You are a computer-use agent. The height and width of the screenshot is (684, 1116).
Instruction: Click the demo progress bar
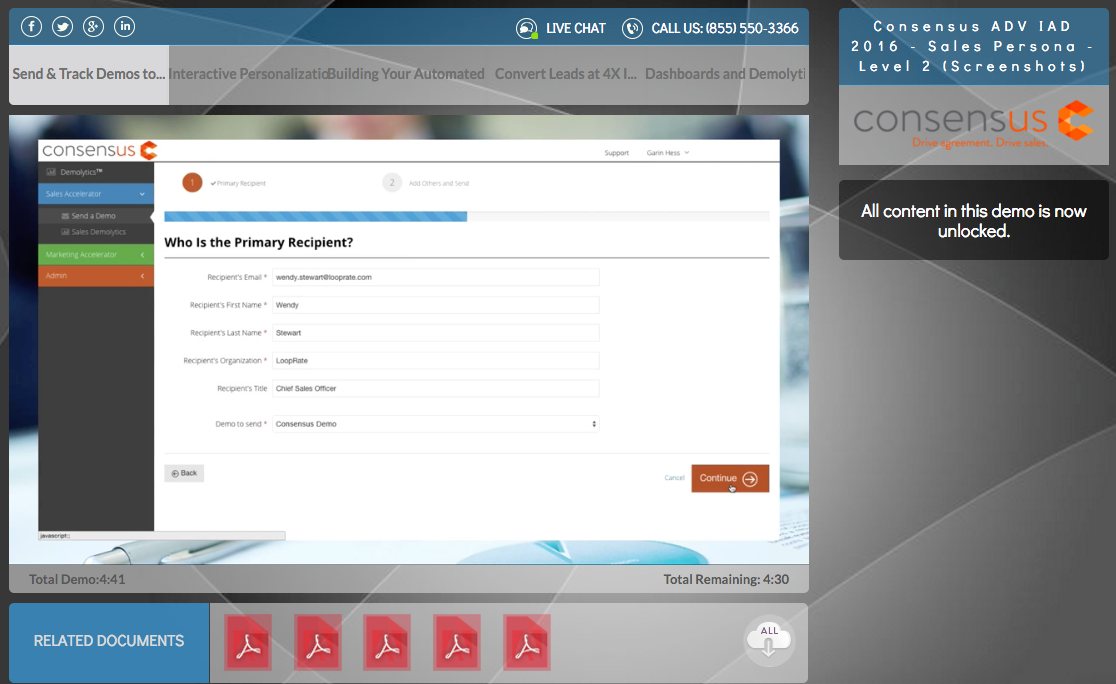466,216
